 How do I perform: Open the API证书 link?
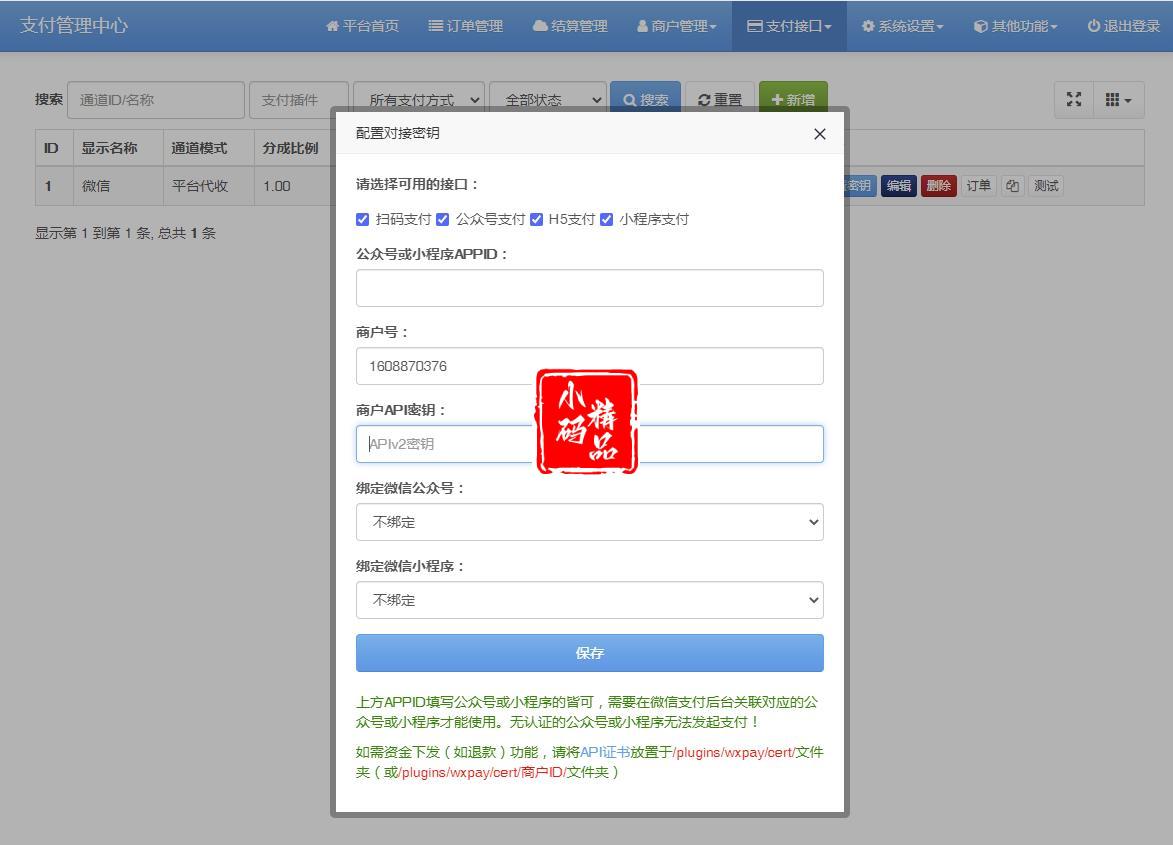click(x=604, y=752)
